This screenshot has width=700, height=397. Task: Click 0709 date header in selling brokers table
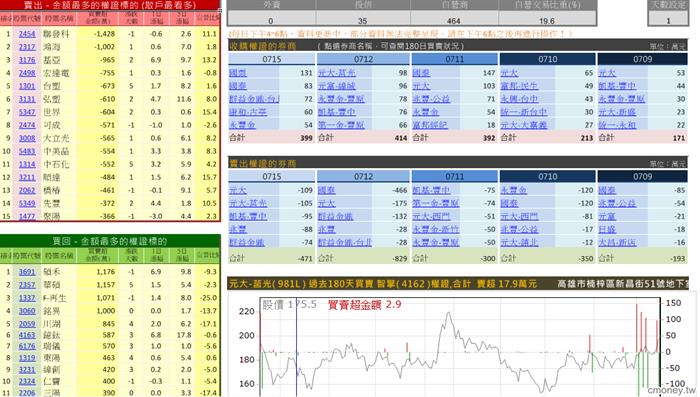[642, 176]
